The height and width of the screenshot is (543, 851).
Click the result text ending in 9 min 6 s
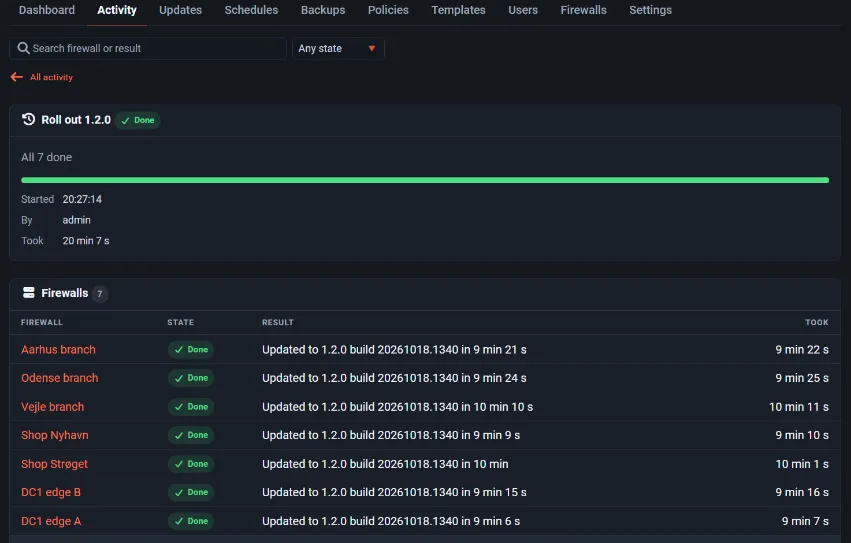[391, 521]
